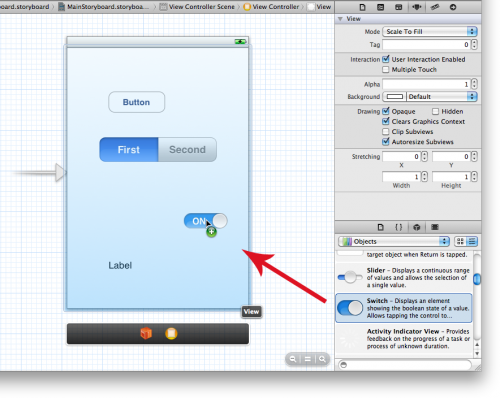Screen dimensions: 500x398
Task: Show the Object library
Action: point(416,227)
